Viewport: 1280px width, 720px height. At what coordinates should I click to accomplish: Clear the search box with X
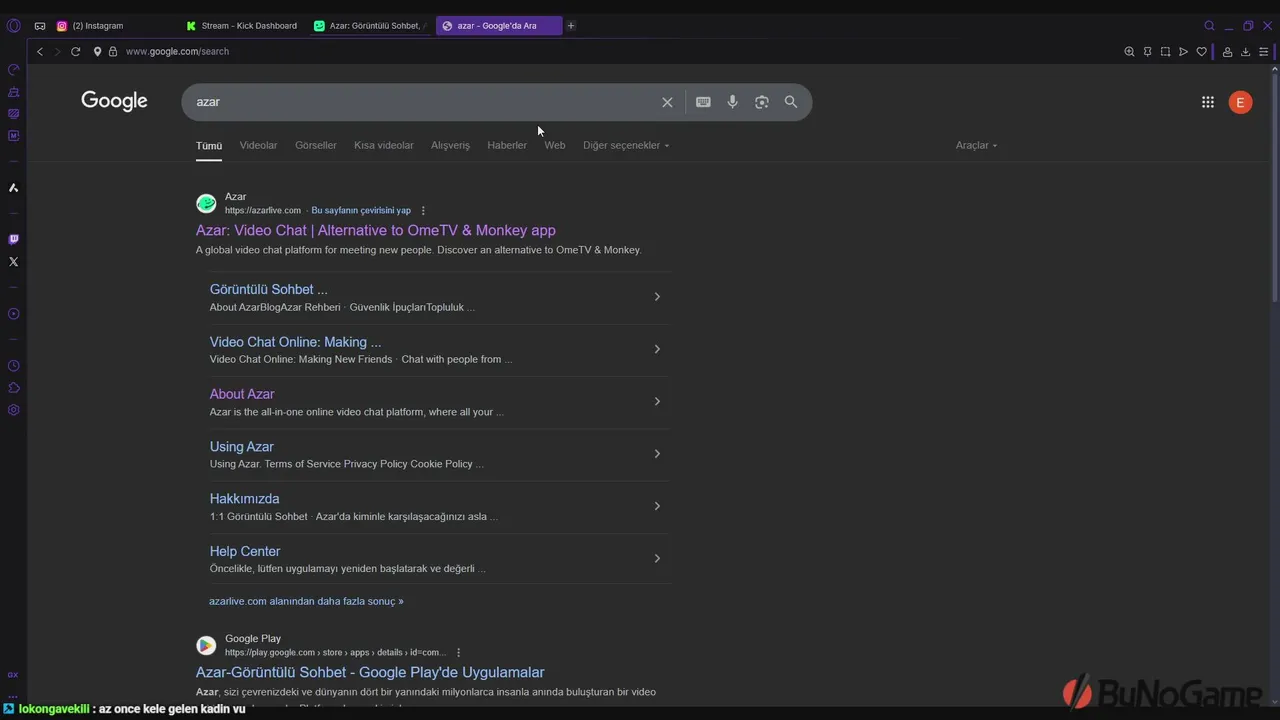667,102
